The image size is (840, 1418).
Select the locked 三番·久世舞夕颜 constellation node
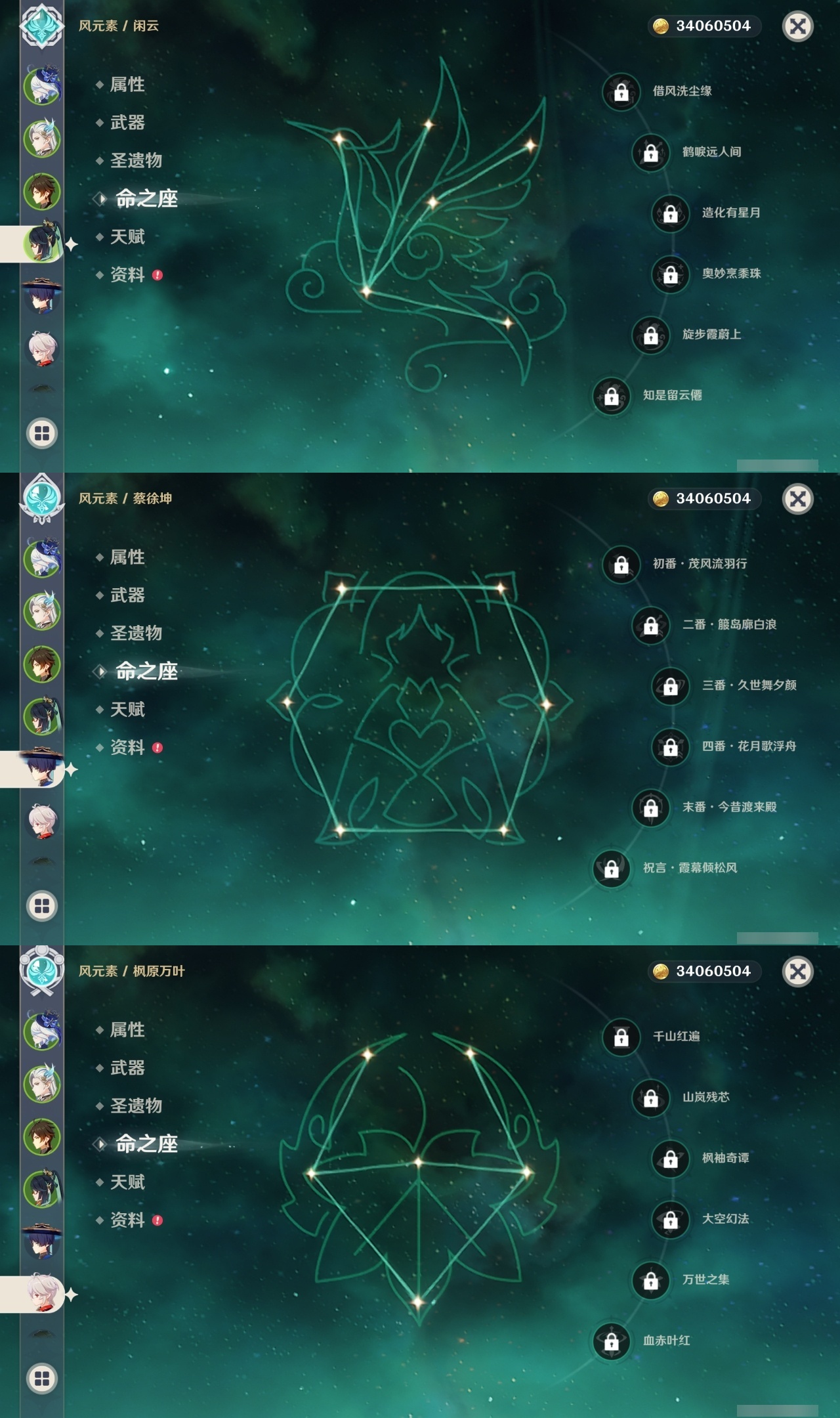tap(670, 686)
